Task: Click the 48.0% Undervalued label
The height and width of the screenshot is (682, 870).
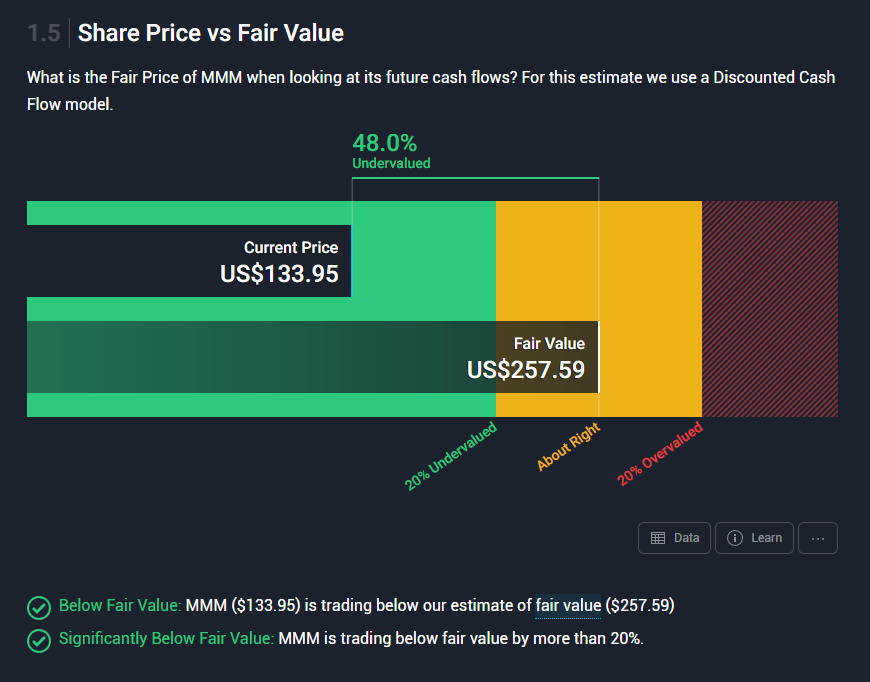Action: click(391, 150)
